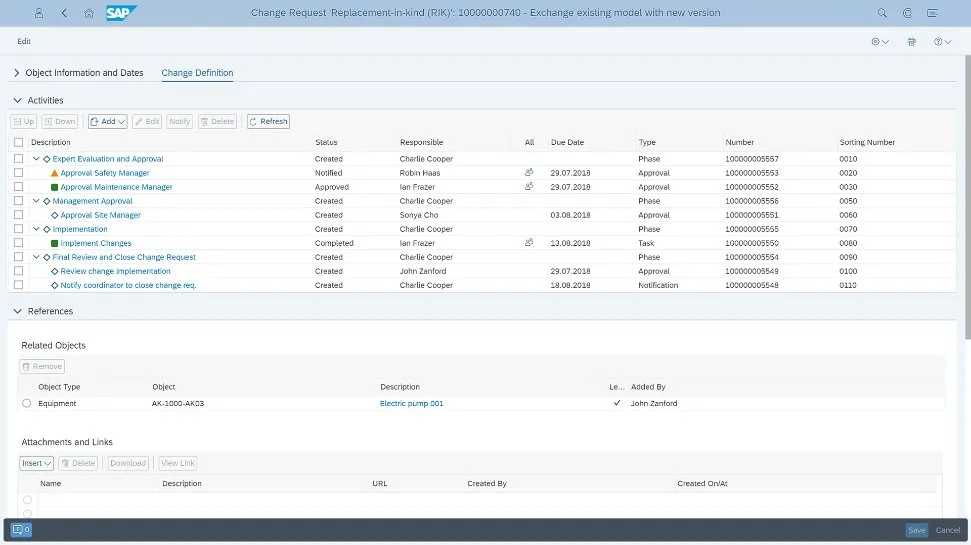Click the orange warning icon beside Approval Safety Manager

pos(54,173)
